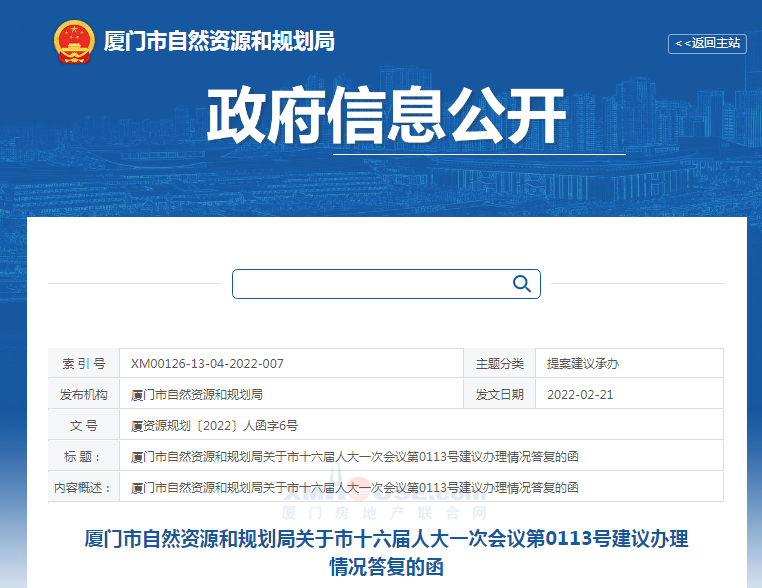Click the national emblem icon
The height and width of the screenshot is (588, 762).
pos(73,42)
